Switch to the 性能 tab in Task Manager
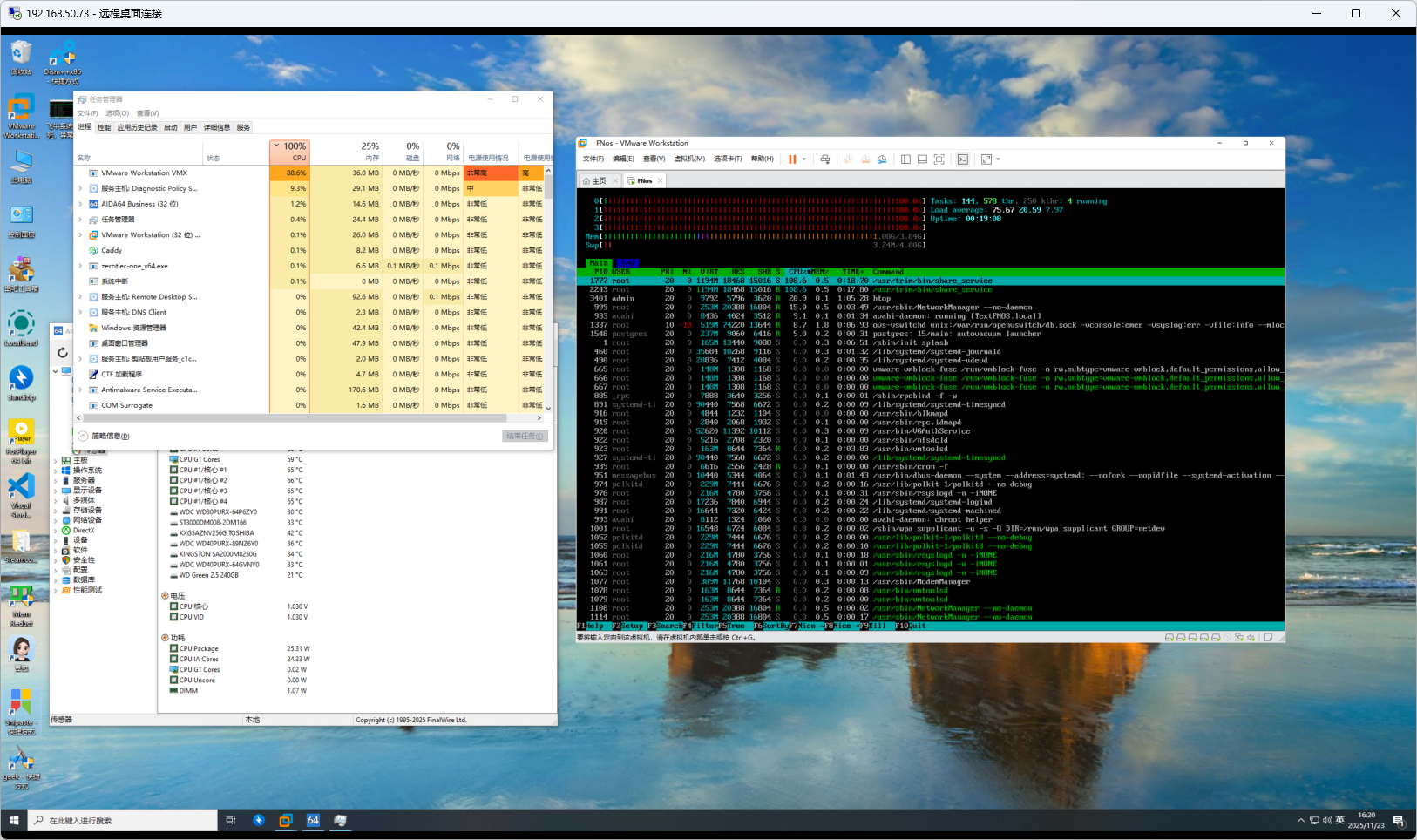1417x840 pixels. pyautogui.click(x=104, y=127)
